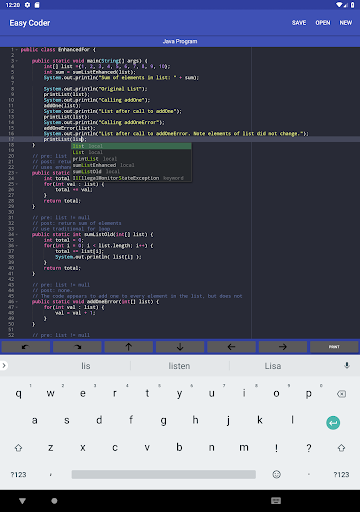This screenshot has width=360, height=512.
Task: Tap the redo arrow in the editor toolbar
Action: click(77, 347)
